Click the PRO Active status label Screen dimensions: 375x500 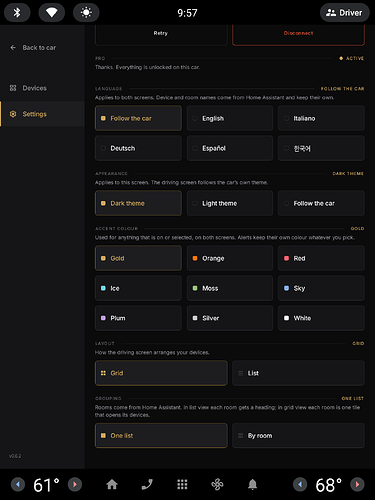[352, 58]
